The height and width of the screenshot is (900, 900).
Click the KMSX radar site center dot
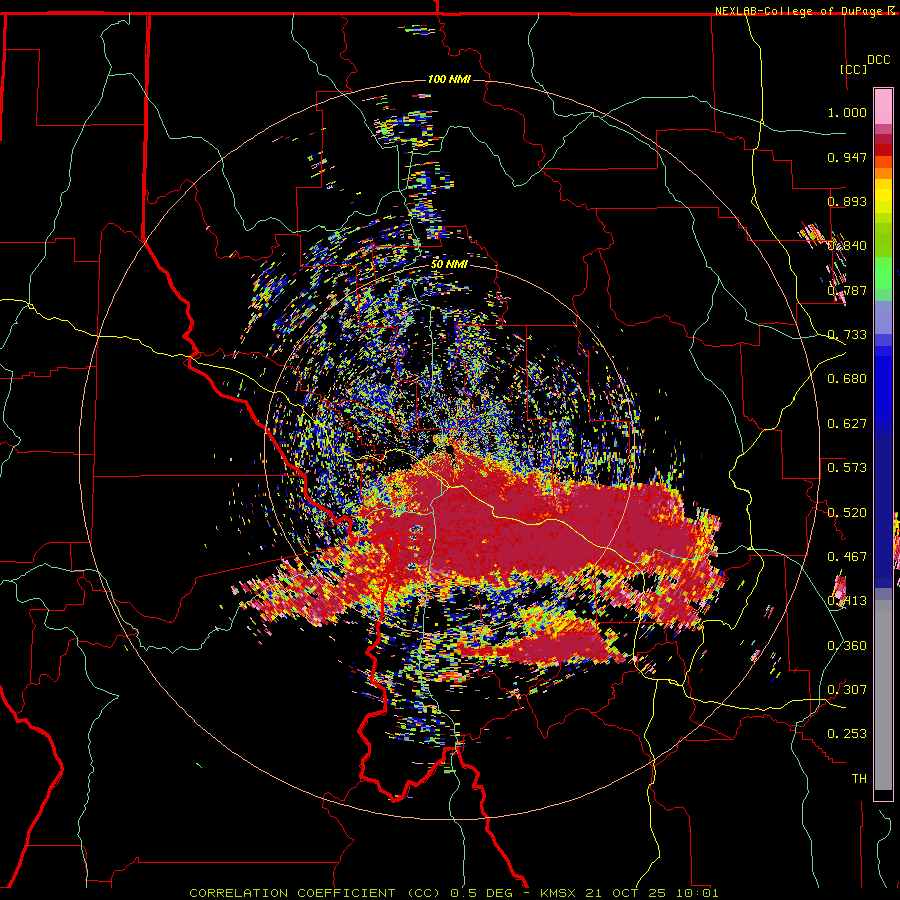coord(451,449)
